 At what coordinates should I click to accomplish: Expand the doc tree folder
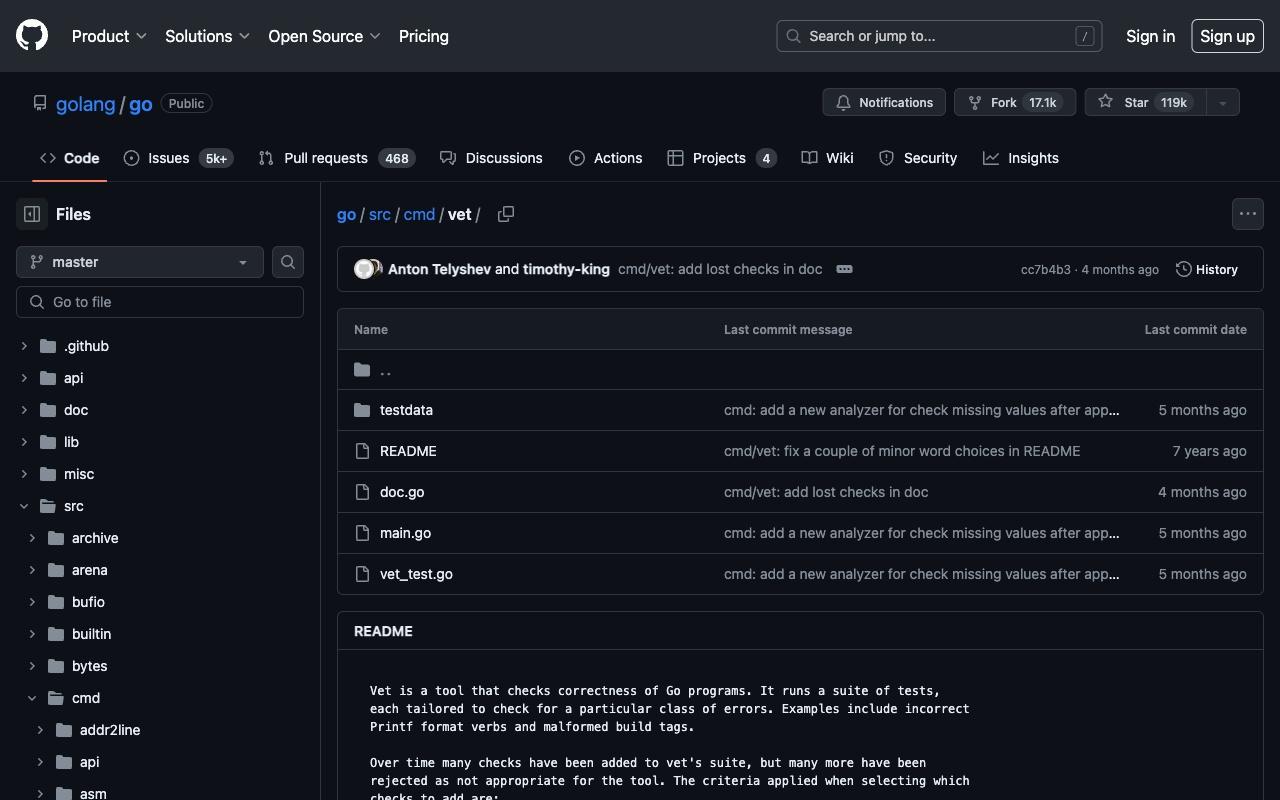point(24,410)
